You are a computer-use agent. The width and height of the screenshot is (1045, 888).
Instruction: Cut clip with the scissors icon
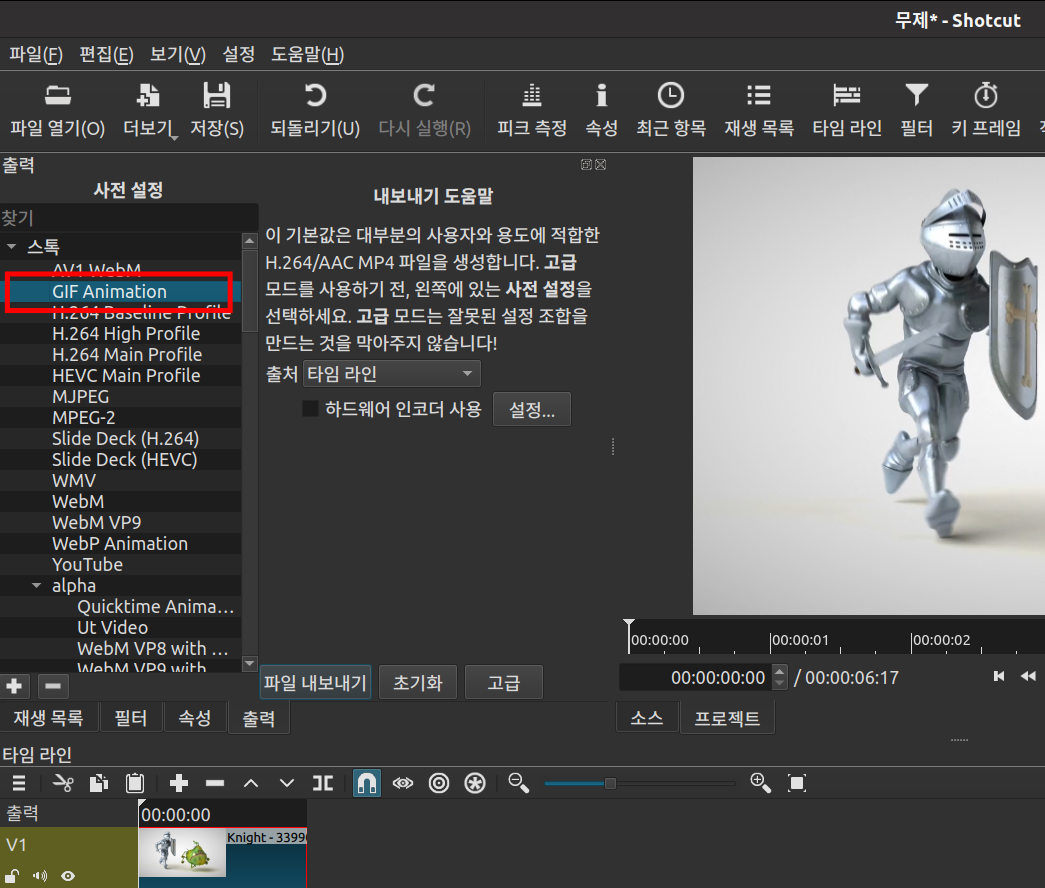click(63, 783)
